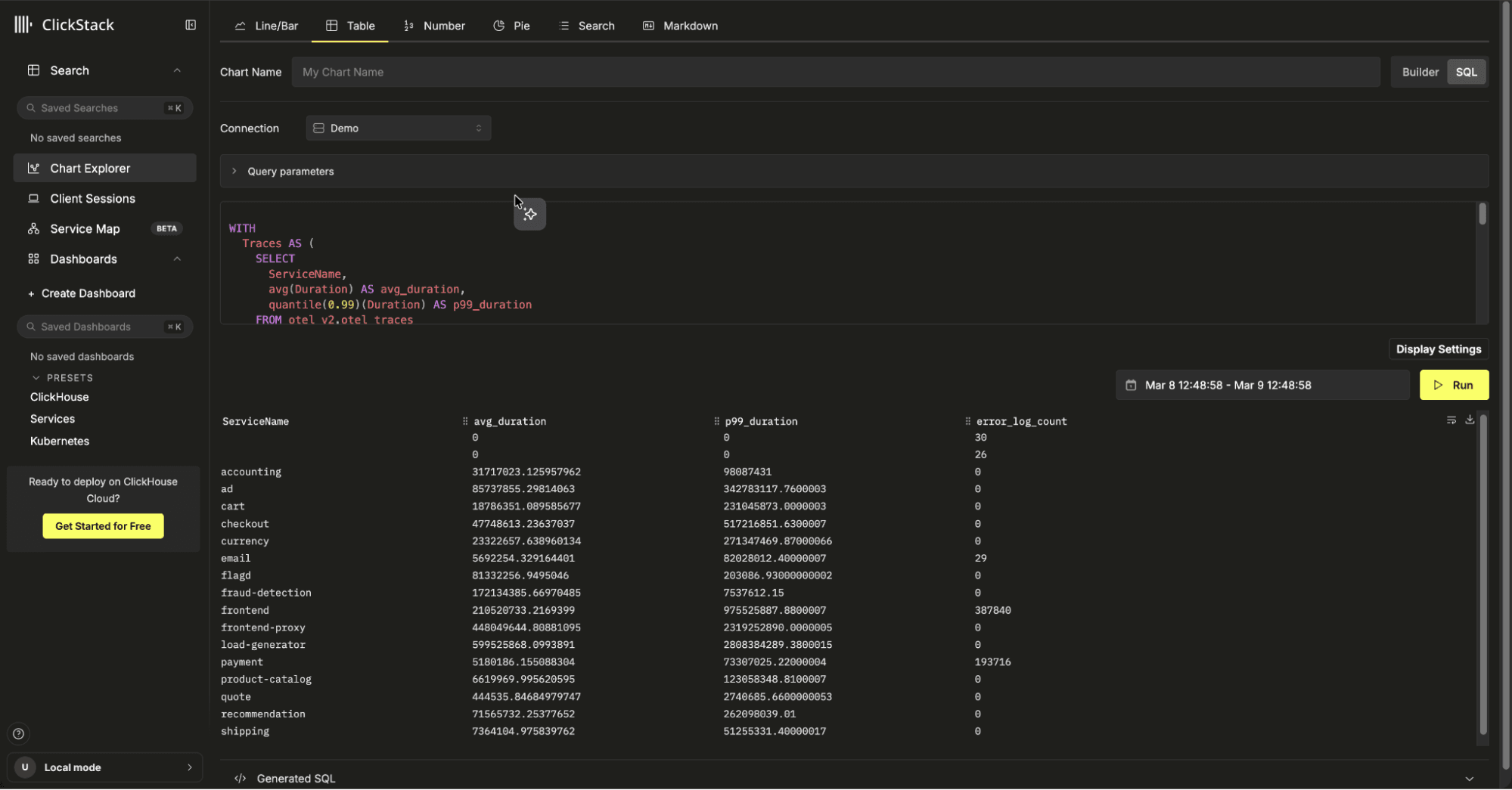Screen dimensions: 1512x790
Task: Expand the Query parameters section
Action: [x=290, y=172]
